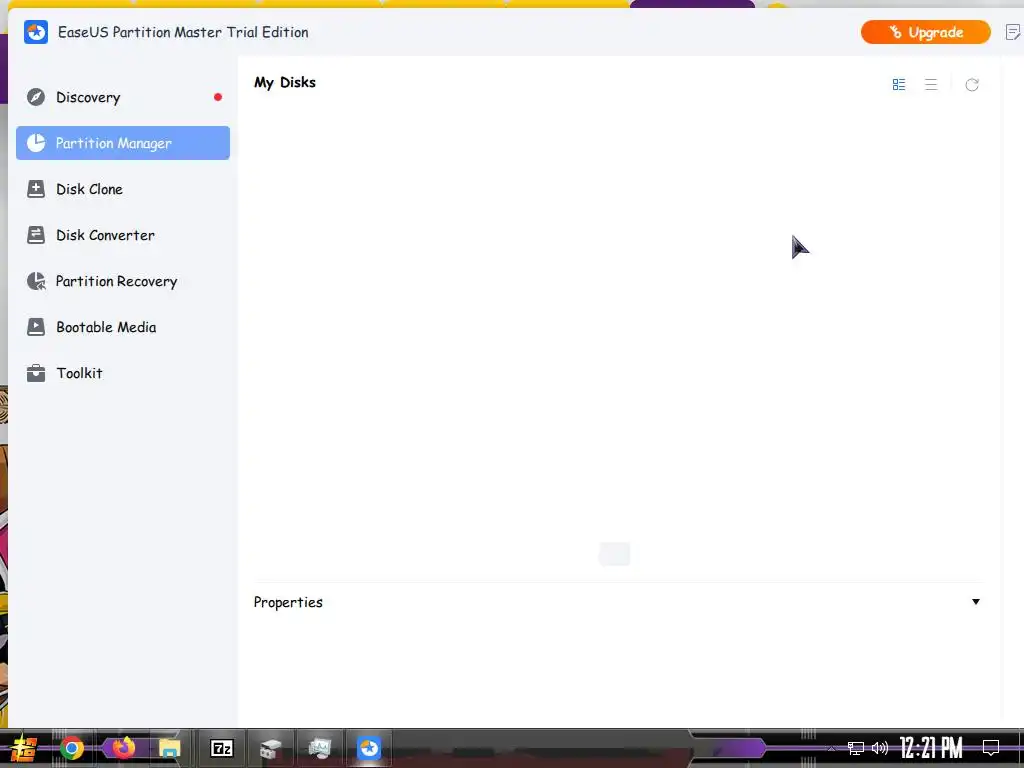The width and height of the screenshot is (1024, 768).
Task: Open the network icon in system tray
Action: click(x=856, y=748)
